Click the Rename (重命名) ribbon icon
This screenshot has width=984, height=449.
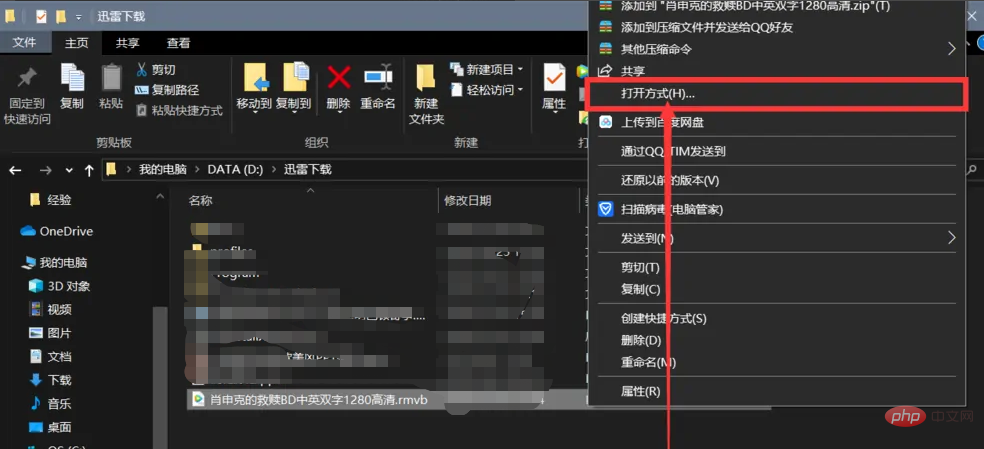coord(378,78)
